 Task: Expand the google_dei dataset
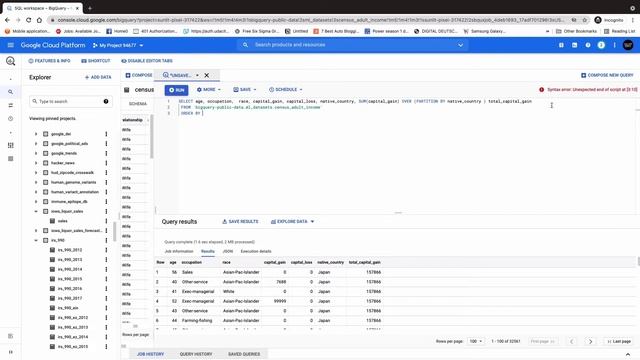point(36,134)
